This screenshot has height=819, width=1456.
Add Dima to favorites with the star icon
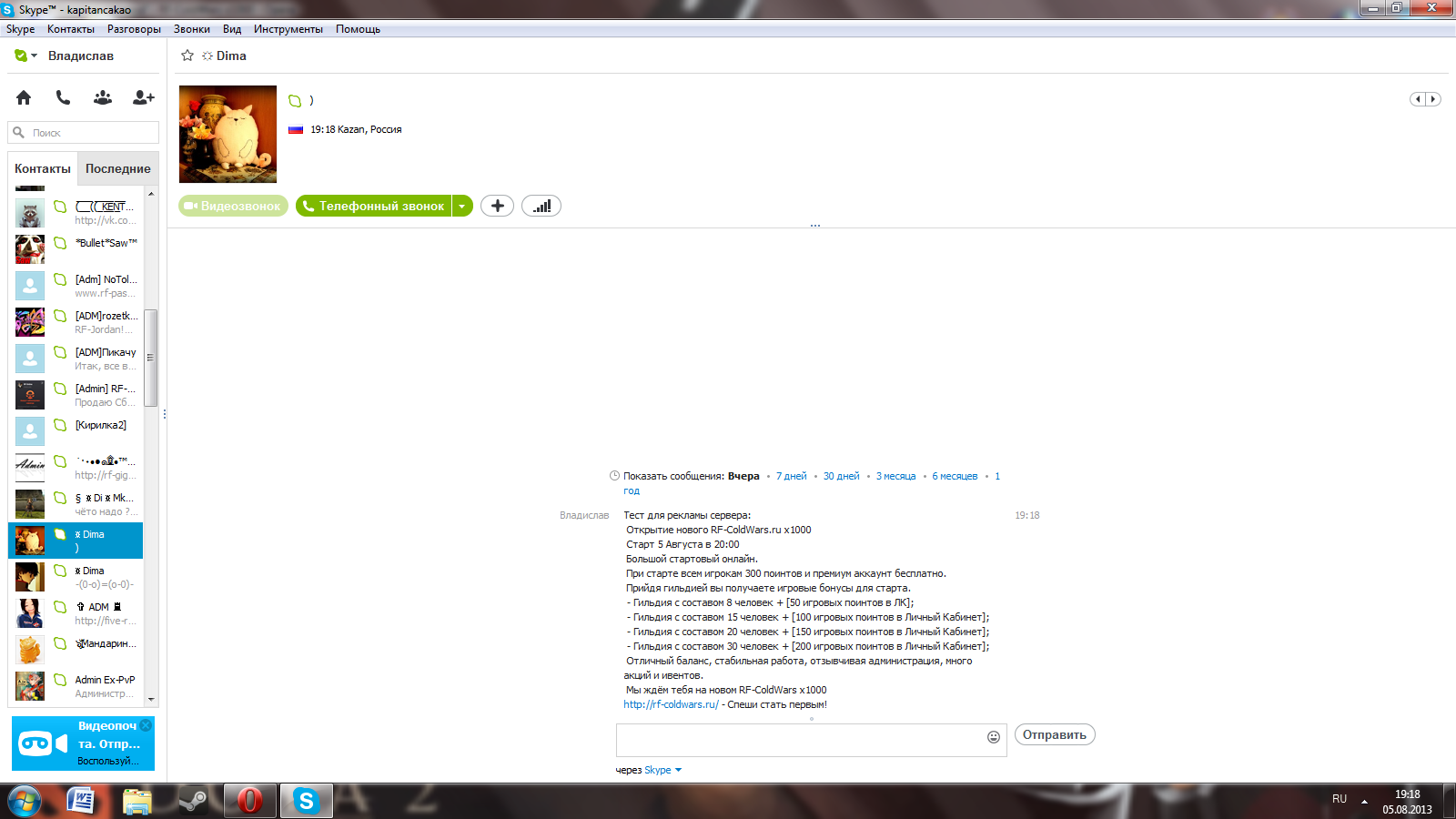click(x=187, y=56)
